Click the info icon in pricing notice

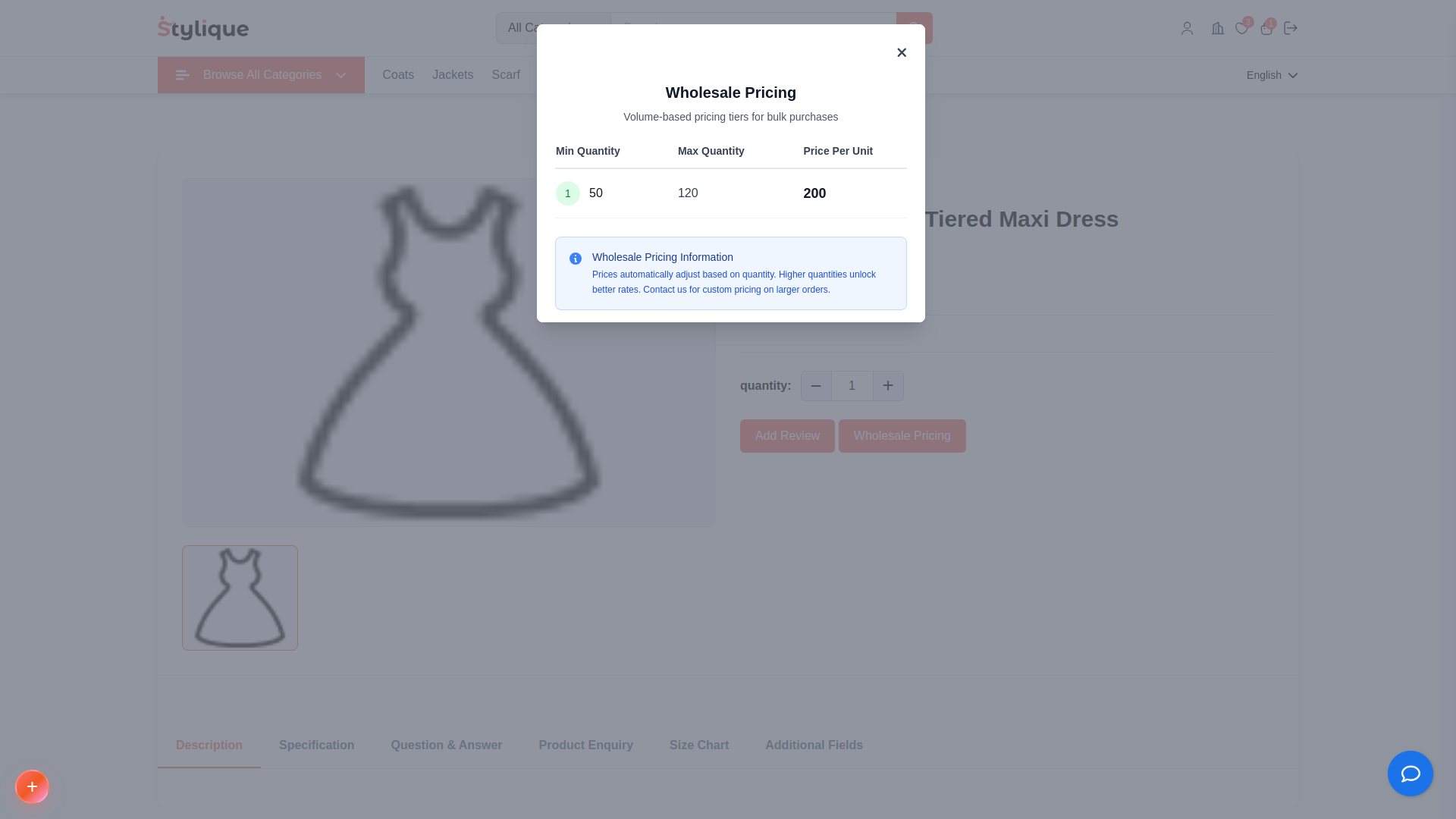tap(576, 259)
